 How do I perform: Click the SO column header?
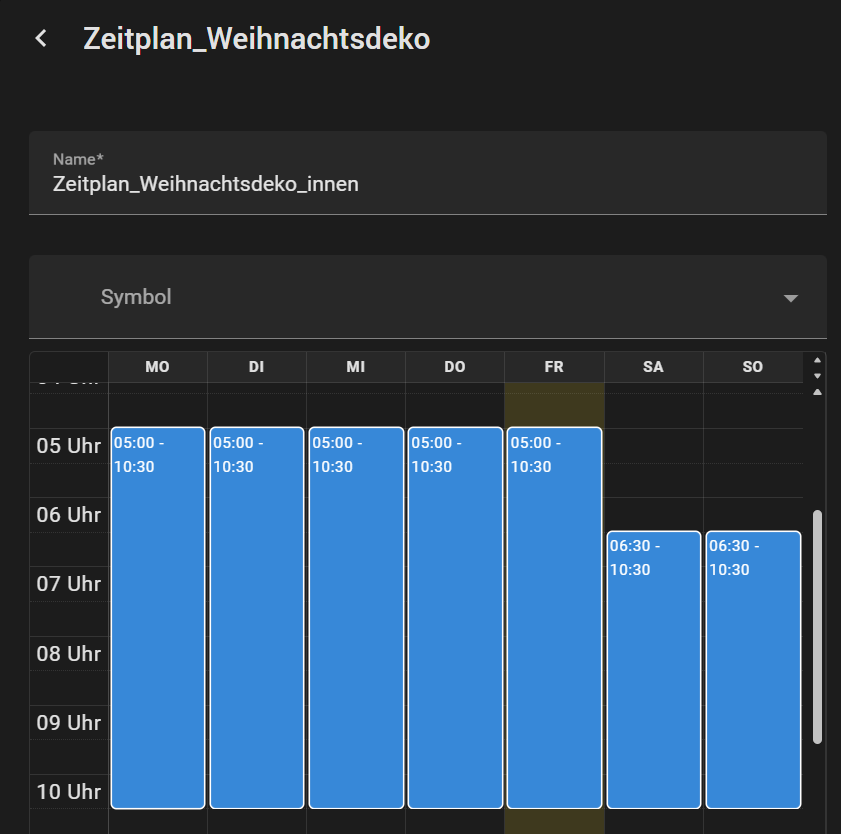(x=753, y=367)
